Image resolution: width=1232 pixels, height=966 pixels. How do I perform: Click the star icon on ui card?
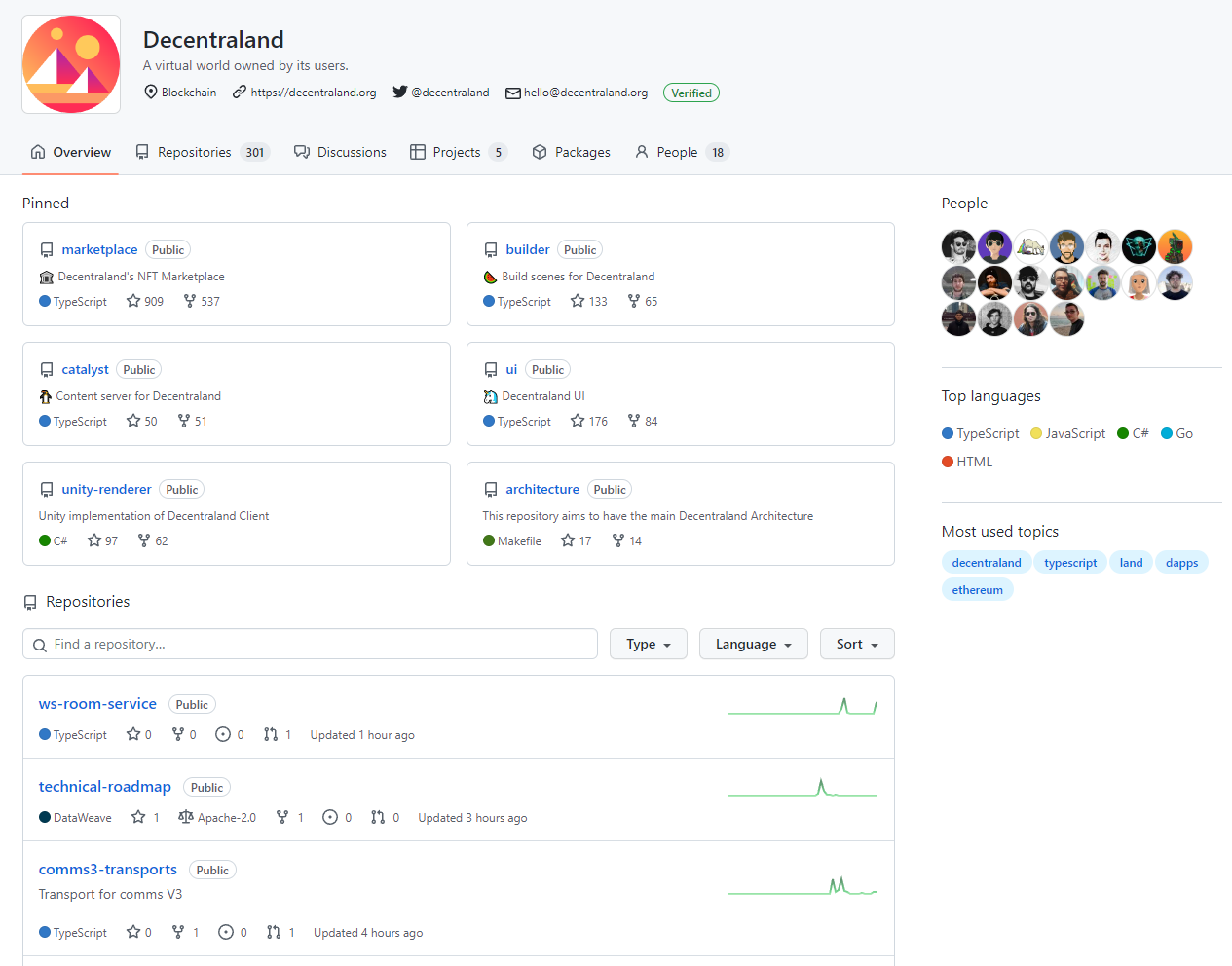pos(578,421)
